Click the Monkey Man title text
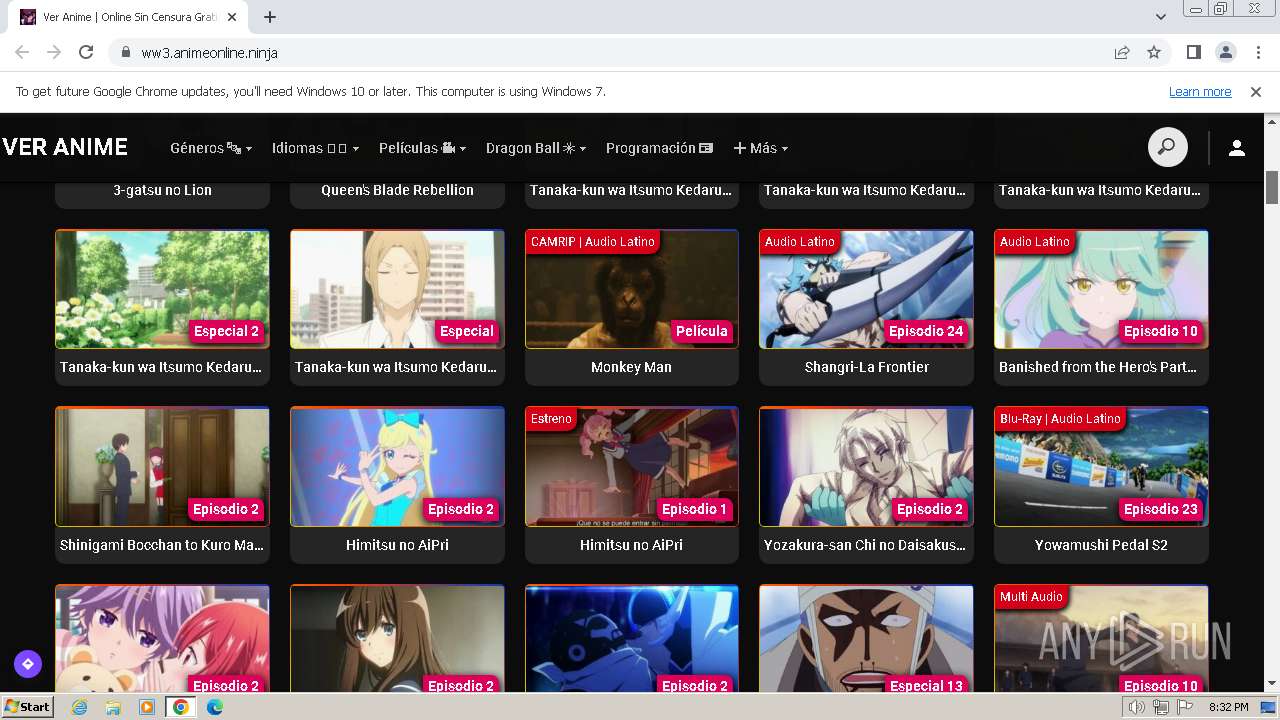 coord(631,367)
